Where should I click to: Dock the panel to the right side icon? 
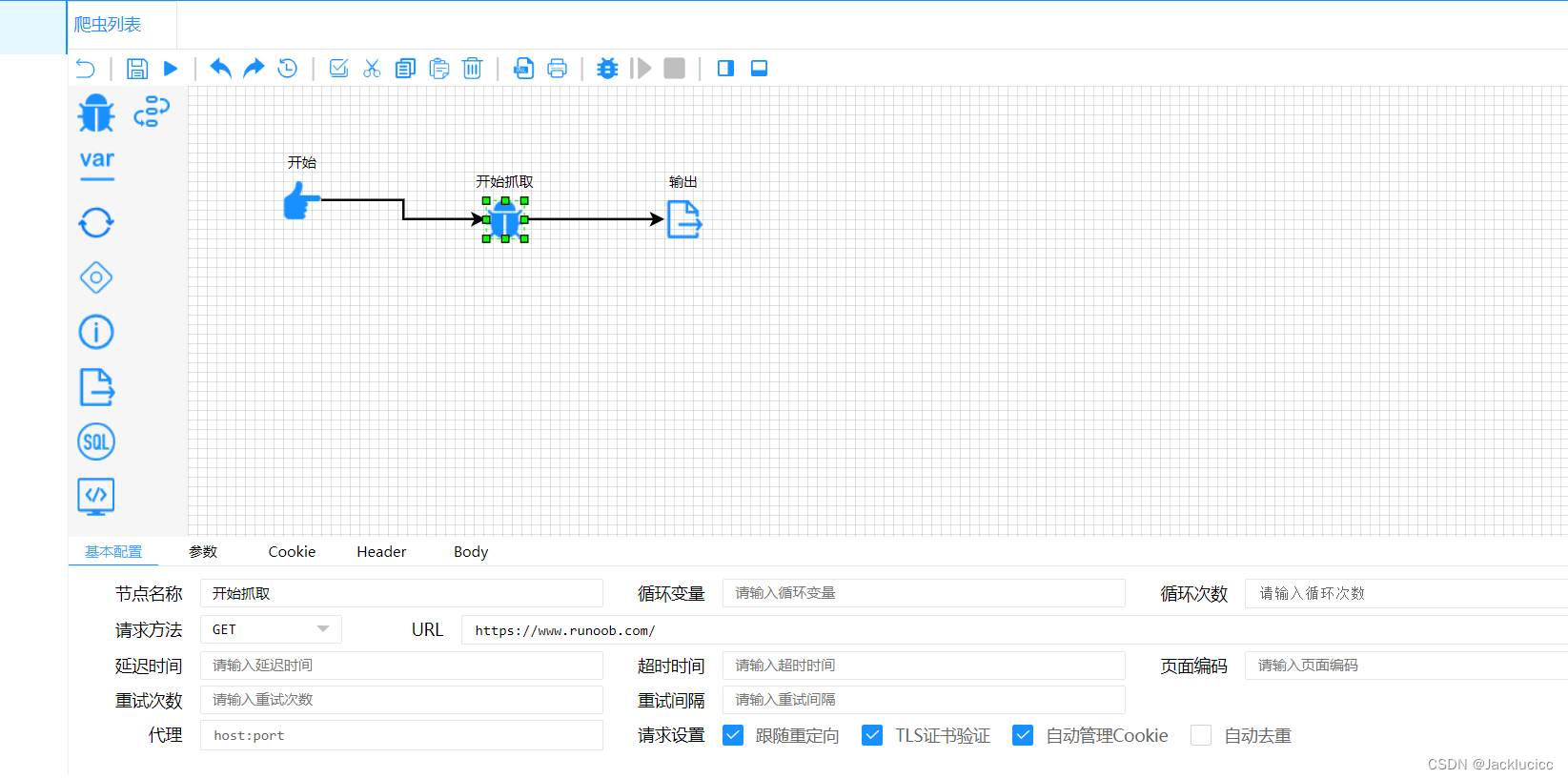pos(725,69)
